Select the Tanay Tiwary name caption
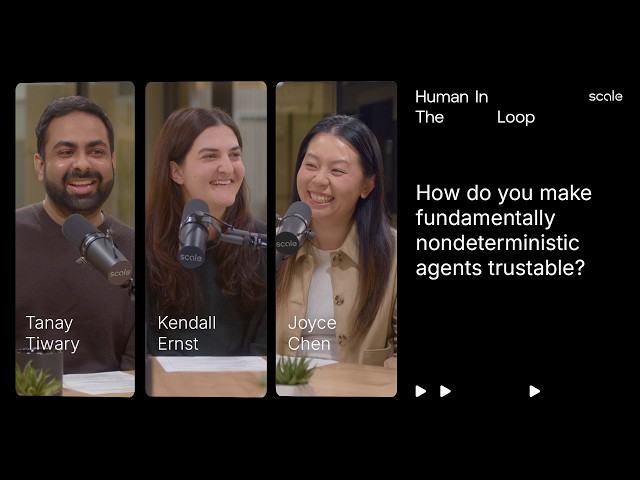640x480 pixels. click(x=52, y=333)
